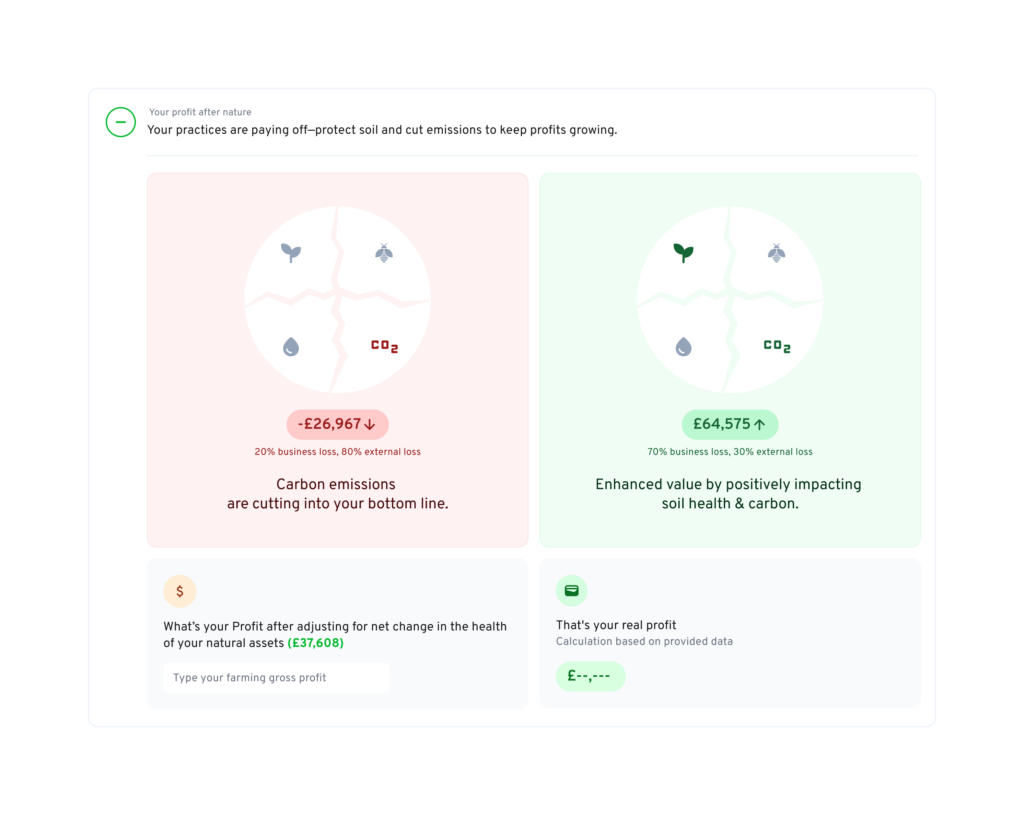Click the -£26,967 loss badge

338,424
